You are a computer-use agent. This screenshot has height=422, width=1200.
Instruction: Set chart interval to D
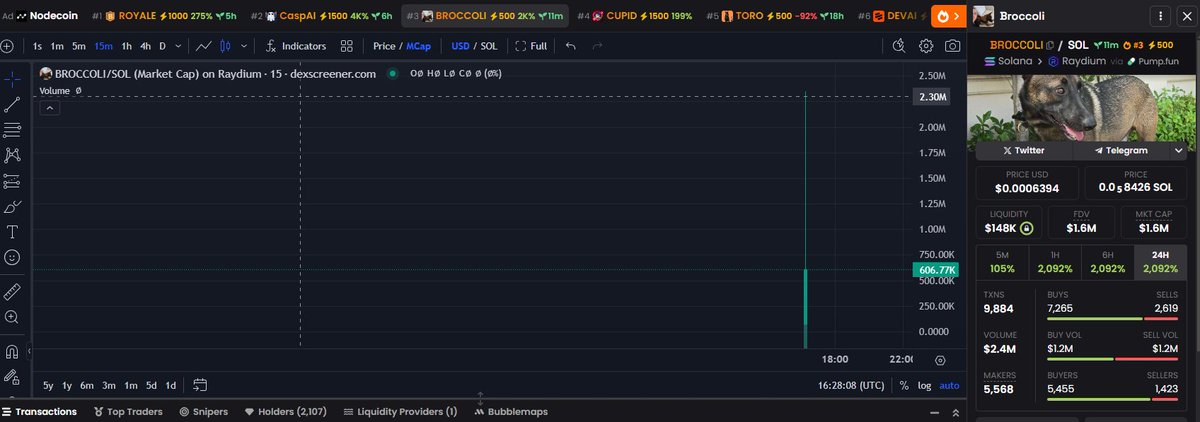163,46
